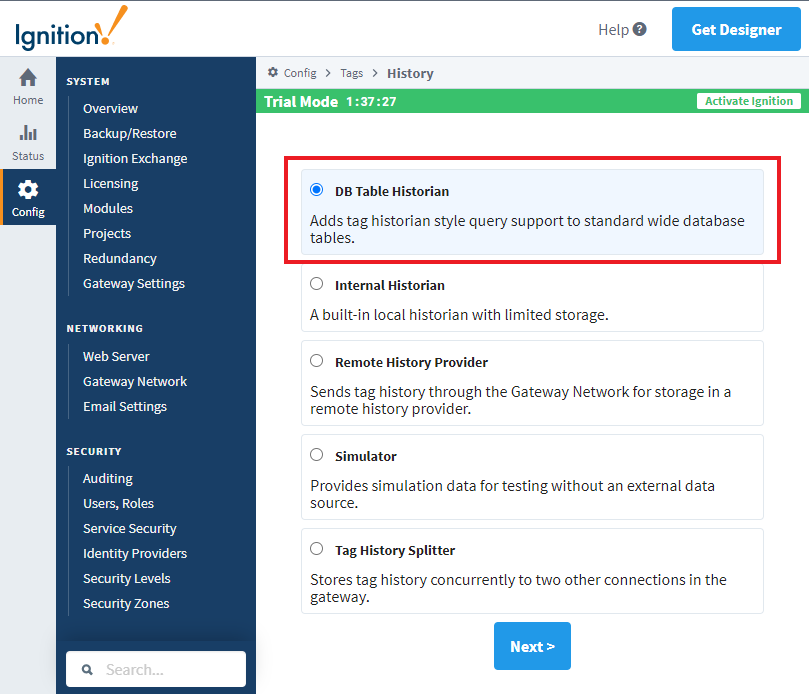809x694 pixels.
Task: Open Email Settings
Action: [125, 407]
